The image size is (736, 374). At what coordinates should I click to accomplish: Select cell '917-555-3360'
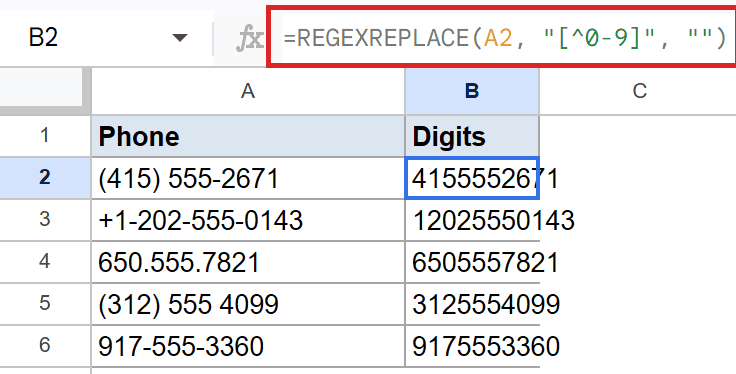point(248,346)
